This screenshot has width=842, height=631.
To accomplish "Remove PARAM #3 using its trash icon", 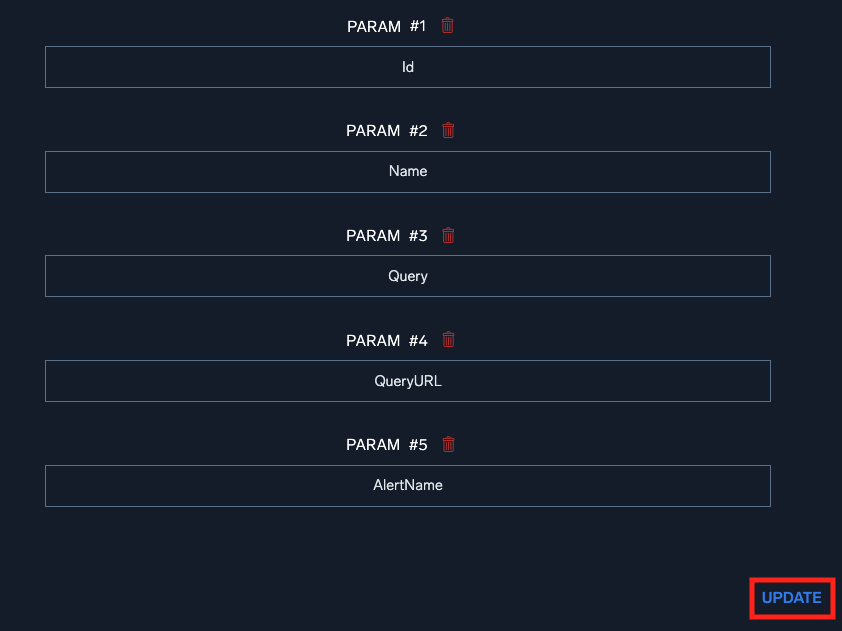I will tap(449, 235).
